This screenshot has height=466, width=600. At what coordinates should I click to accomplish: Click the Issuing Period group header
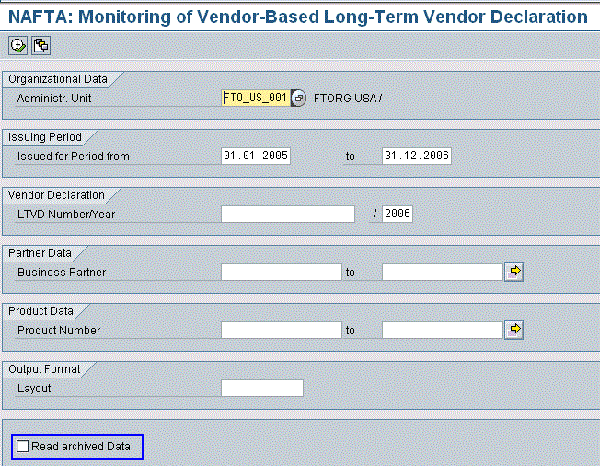[x=45, y=137]
